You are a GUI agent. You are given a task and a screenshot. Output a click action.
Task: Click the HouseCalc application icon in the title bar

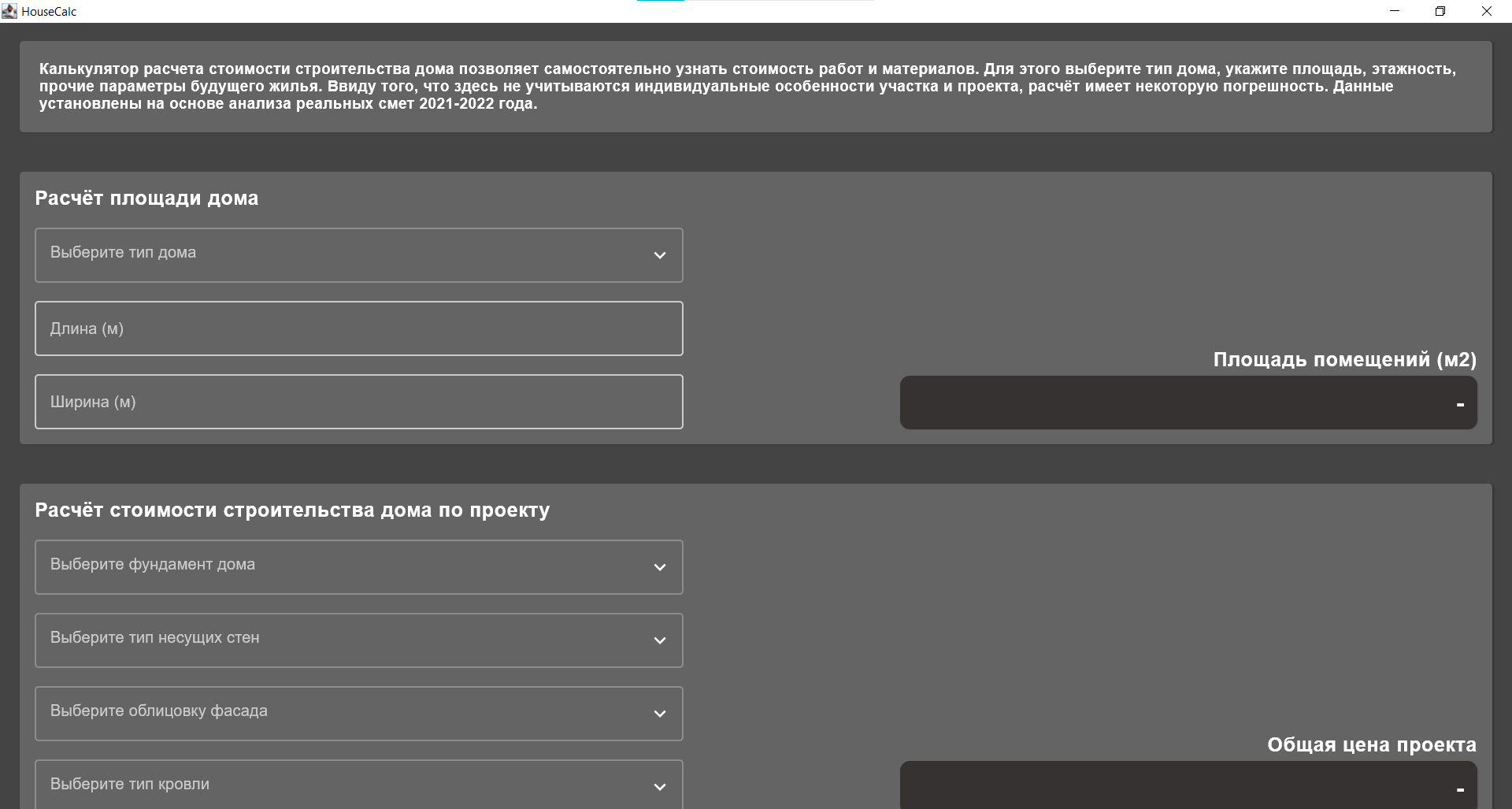click(x=10, y=11)
